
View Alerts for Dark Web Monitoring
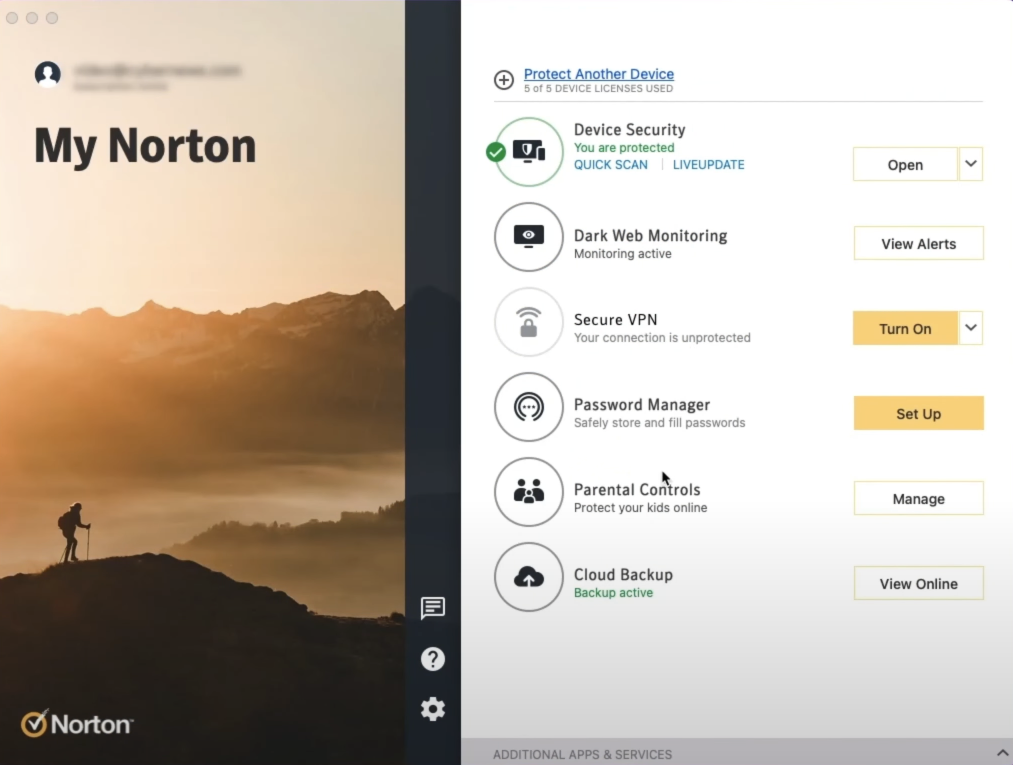coord(919,244)
